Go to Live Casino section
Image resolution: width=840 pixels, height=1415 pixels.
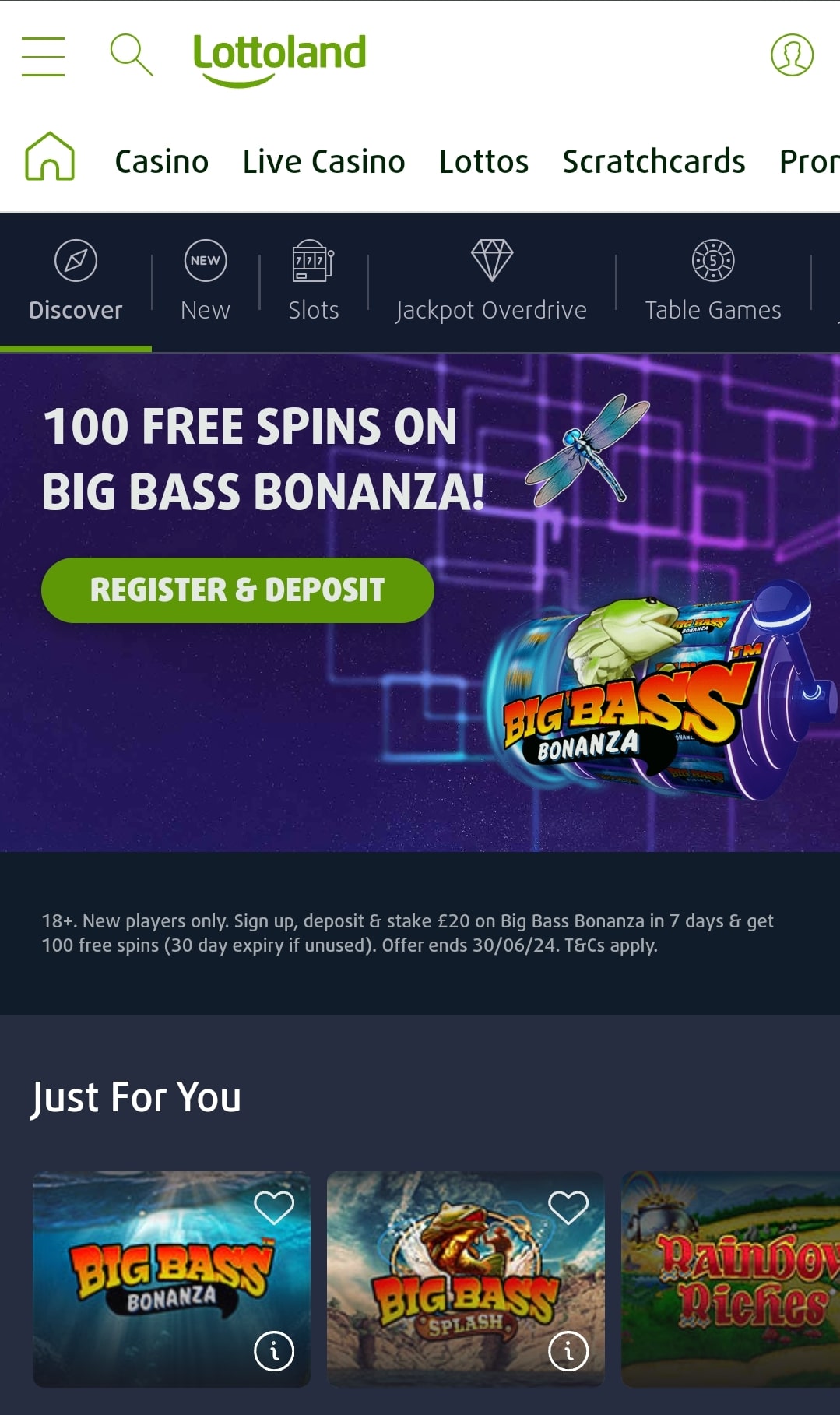click(x=324, y=161)
